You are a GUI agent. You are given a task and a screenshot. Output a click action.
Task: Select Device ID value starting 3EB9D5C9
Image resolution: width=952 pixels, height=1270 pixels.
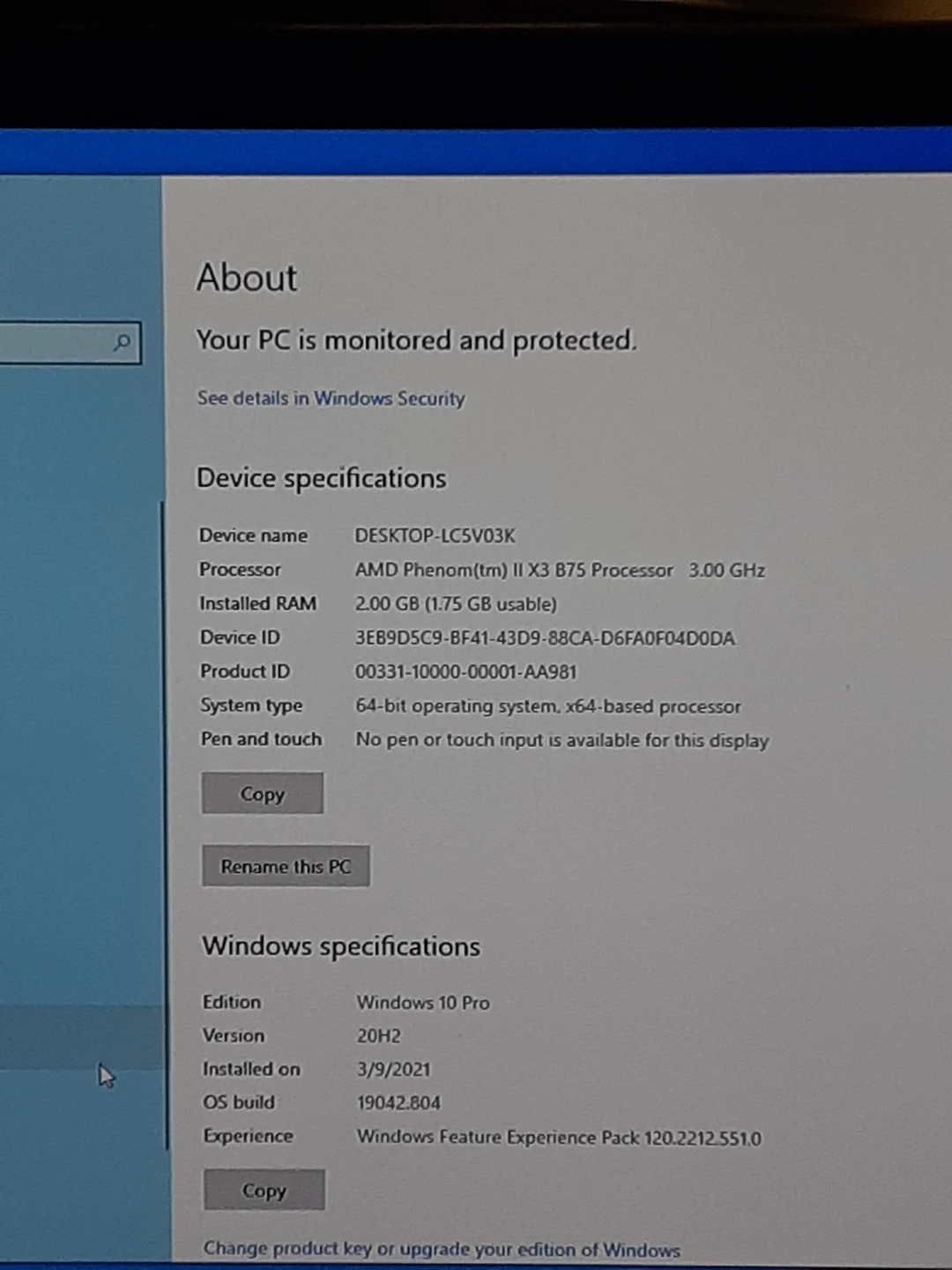point(545,639)
